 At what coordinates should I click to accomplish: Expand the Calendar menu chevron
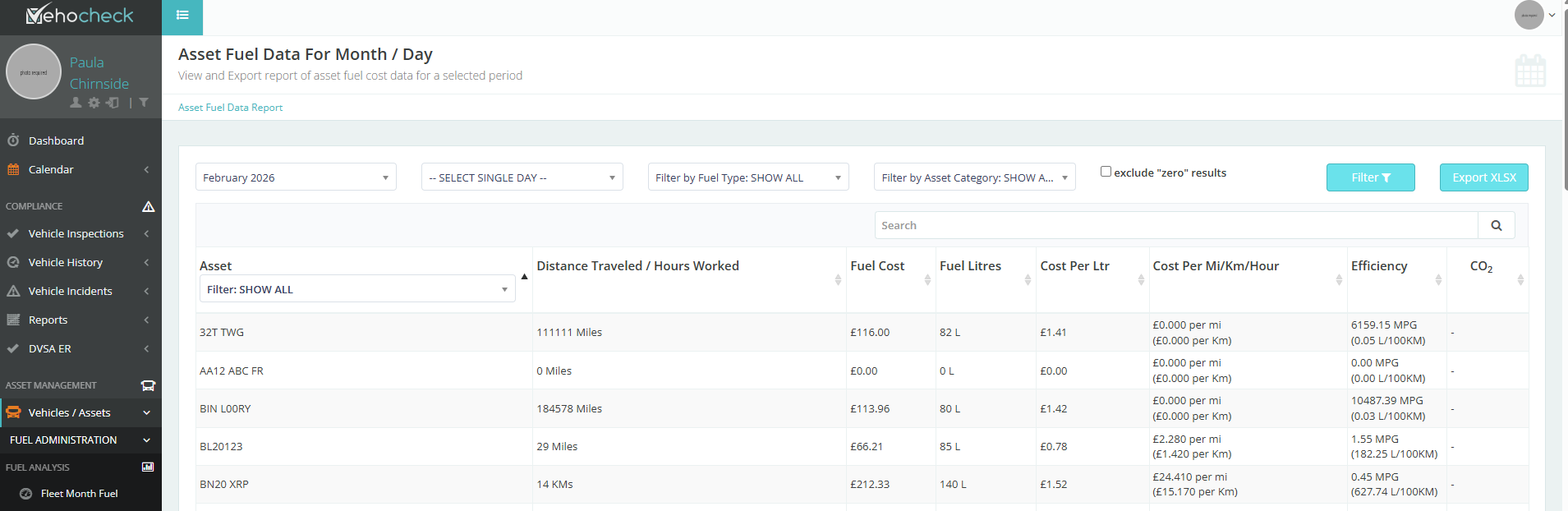click(x=146, y=169)
